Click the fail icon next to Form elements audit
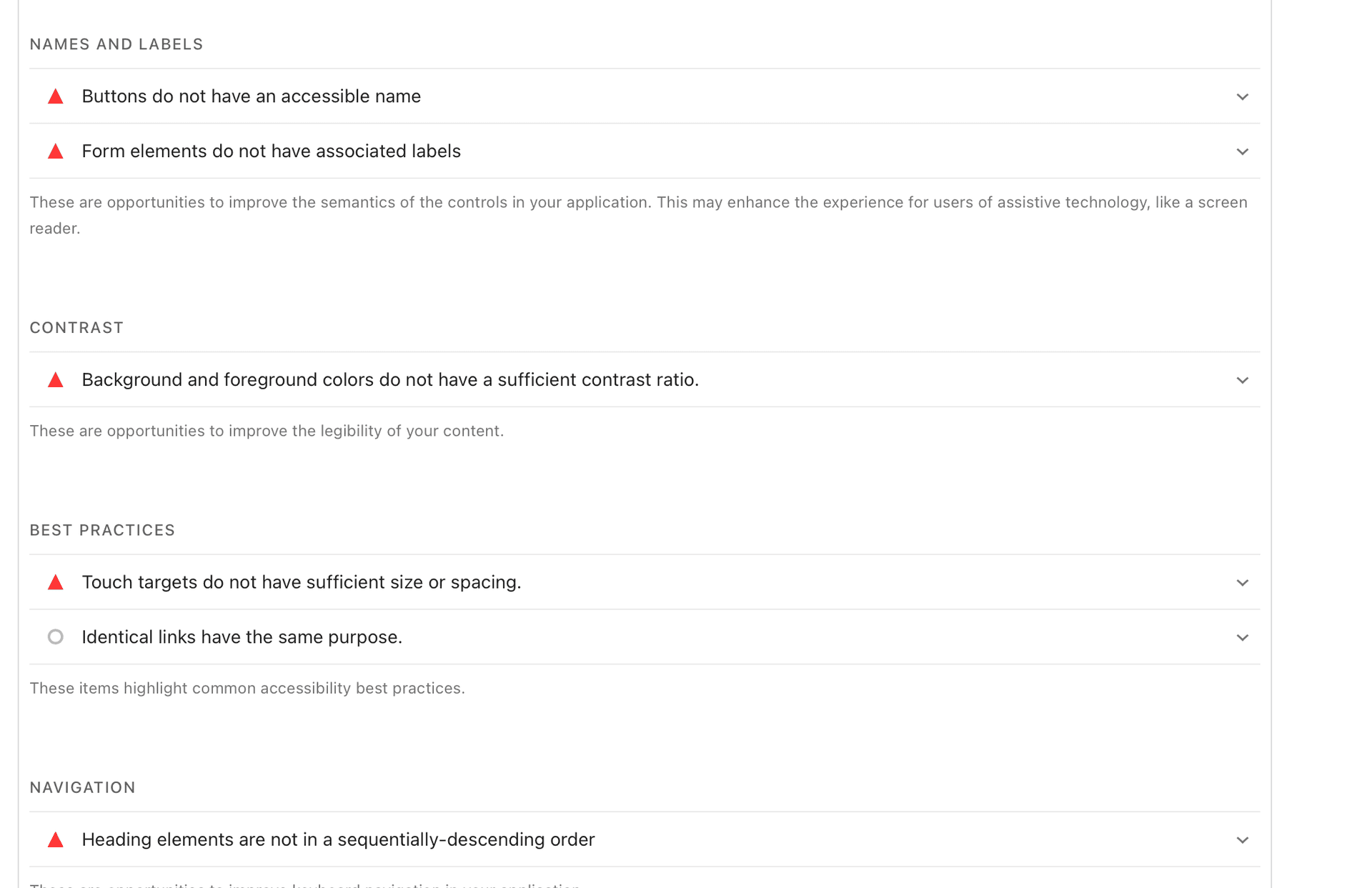The image size is (1372, 888). tap(56, 151)
